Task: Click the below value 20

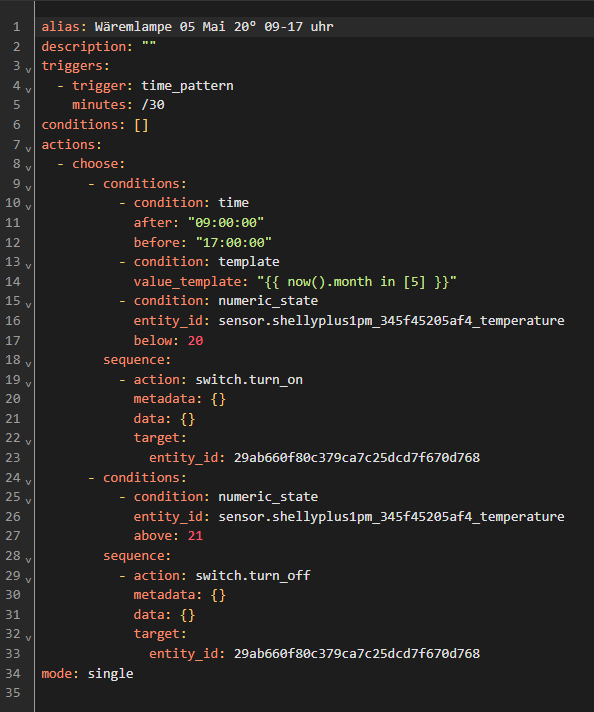Action: [195, 341]
